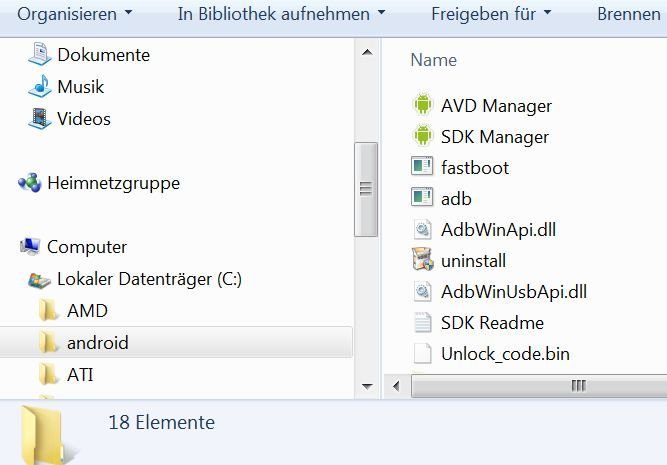Open the Organisieren dropdown menu
This screenshot has height=465, width=667.
[75, 14]
